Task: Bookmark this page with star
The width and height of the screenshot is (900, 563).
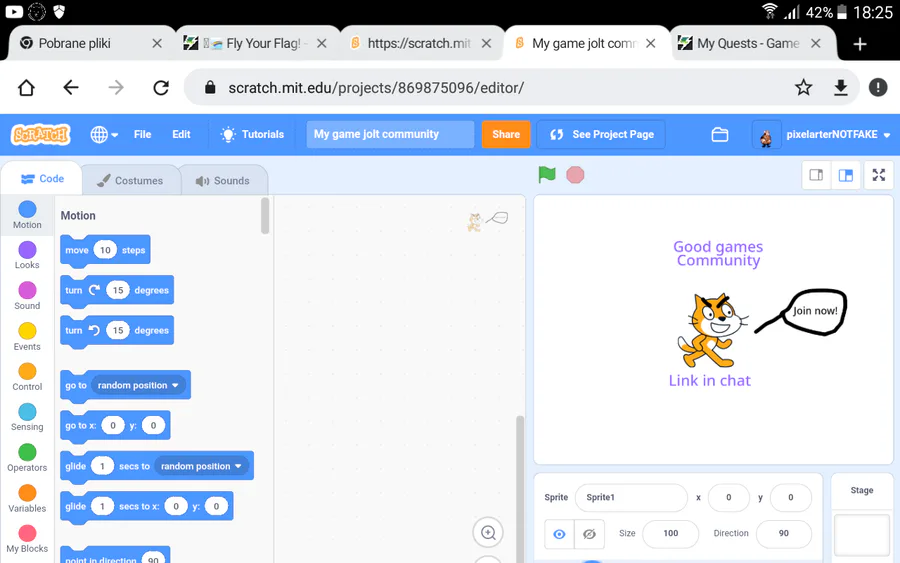Action: click(804, 88)
